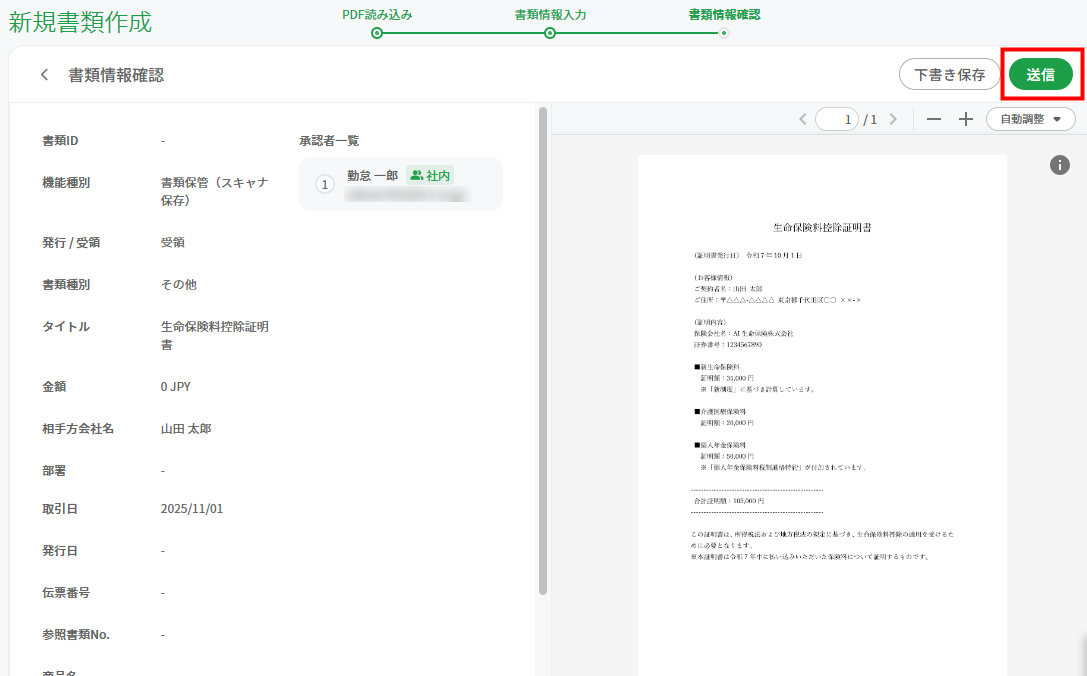Click the 承認者一覧 label
This screenshot has height=676, width=1087.
point(329,141)
